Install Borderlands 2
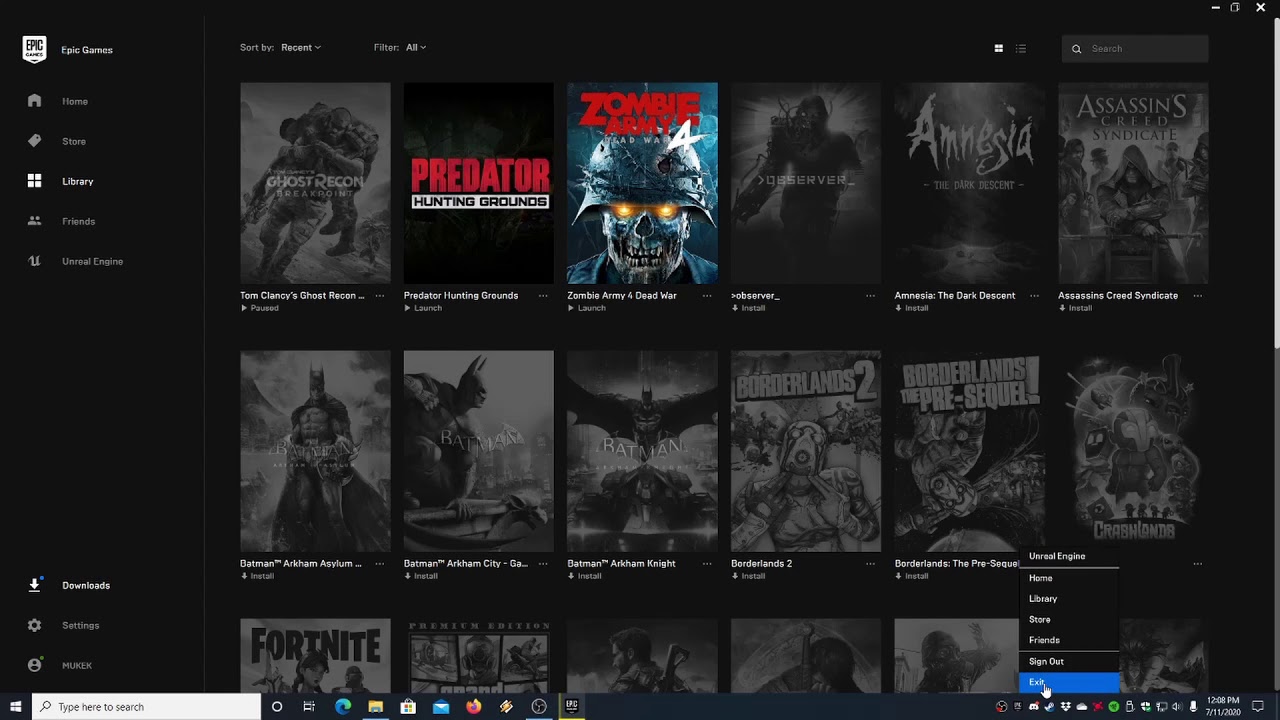1280x720 pixels. [748, 576]
